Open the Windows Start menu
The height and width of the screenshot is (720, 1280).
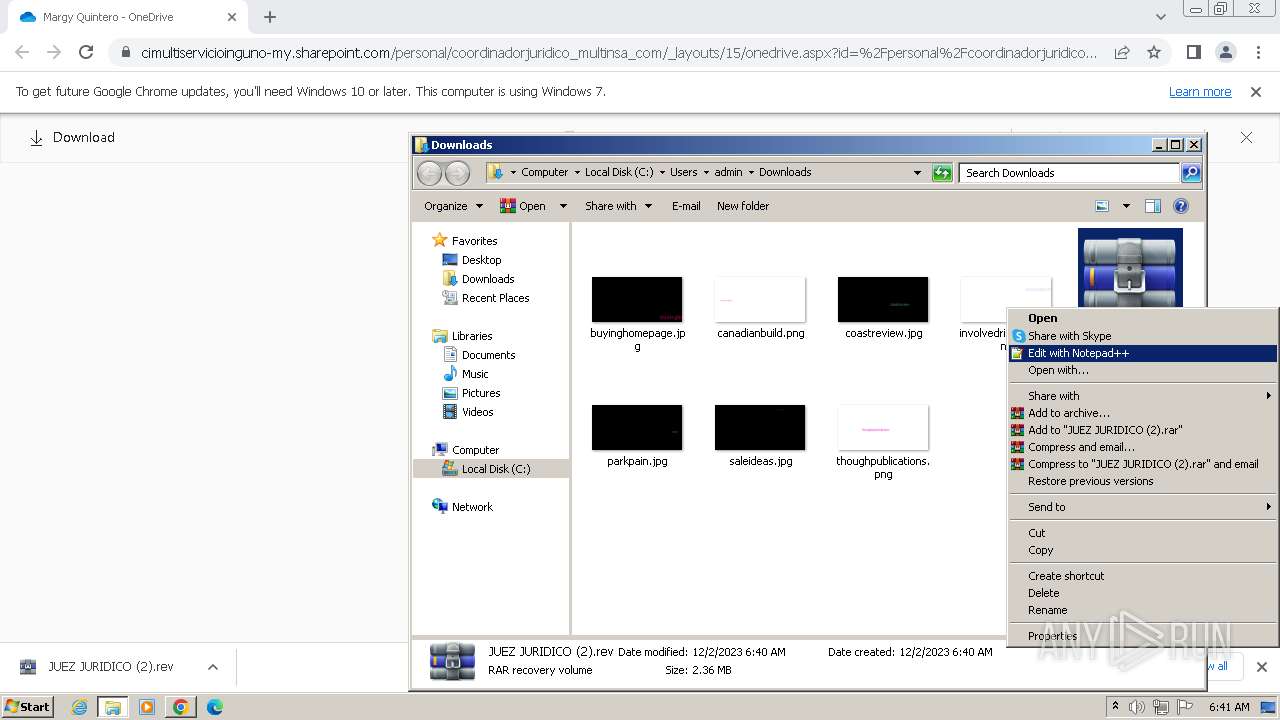coord(28,706)
